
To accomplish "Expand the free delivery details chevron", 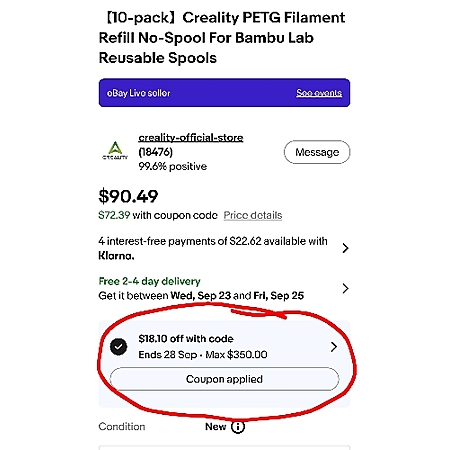I will (345, 288).
